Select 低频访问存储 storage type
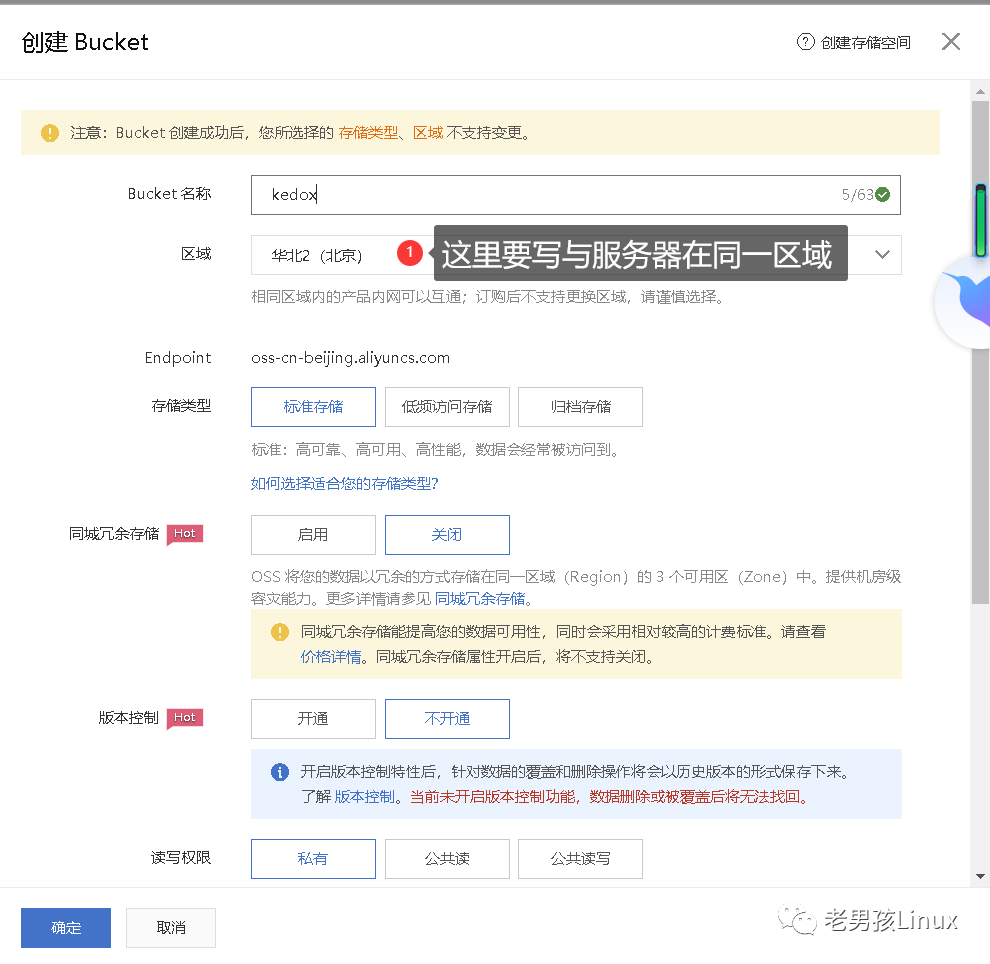The height and width of the screenshot is (964, 990). pos(447,407)
